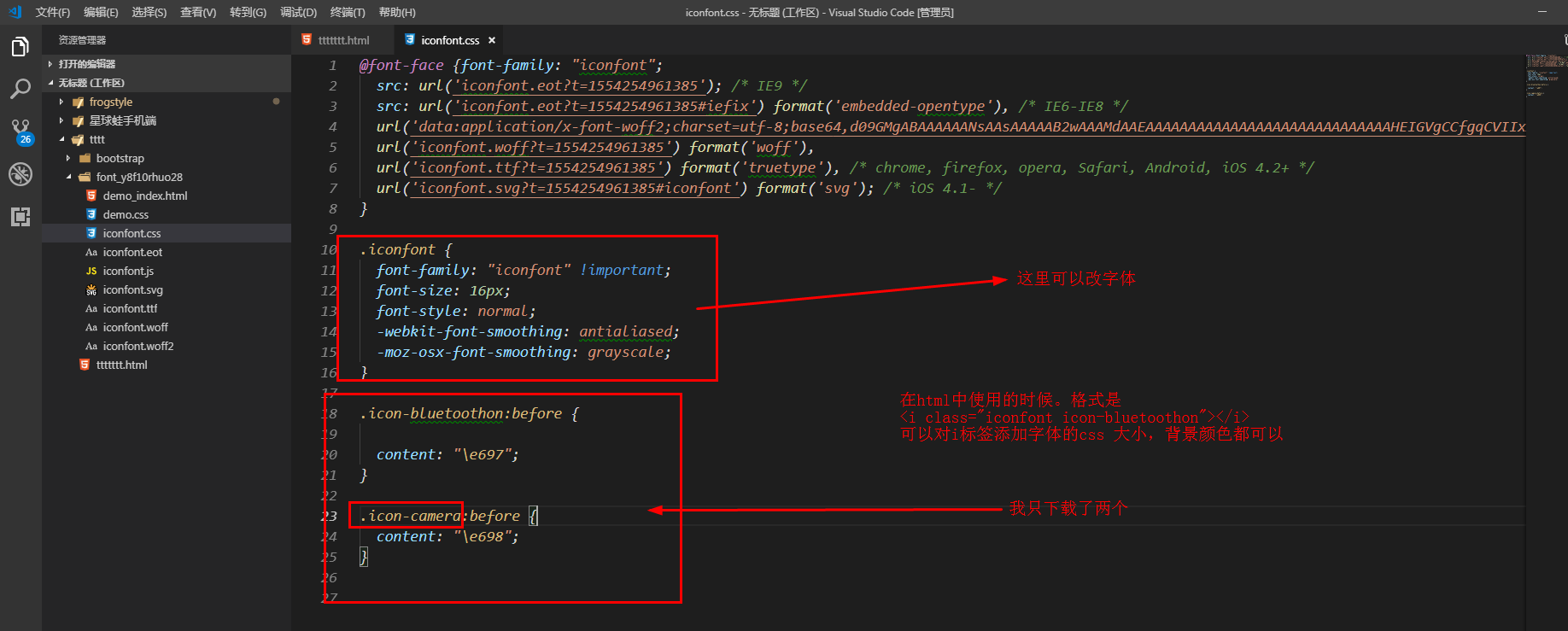Click the SVG icon beside iconfont.svg
Image resolution: width=1568 pixels, height=631 pixels.
[91, 289]
